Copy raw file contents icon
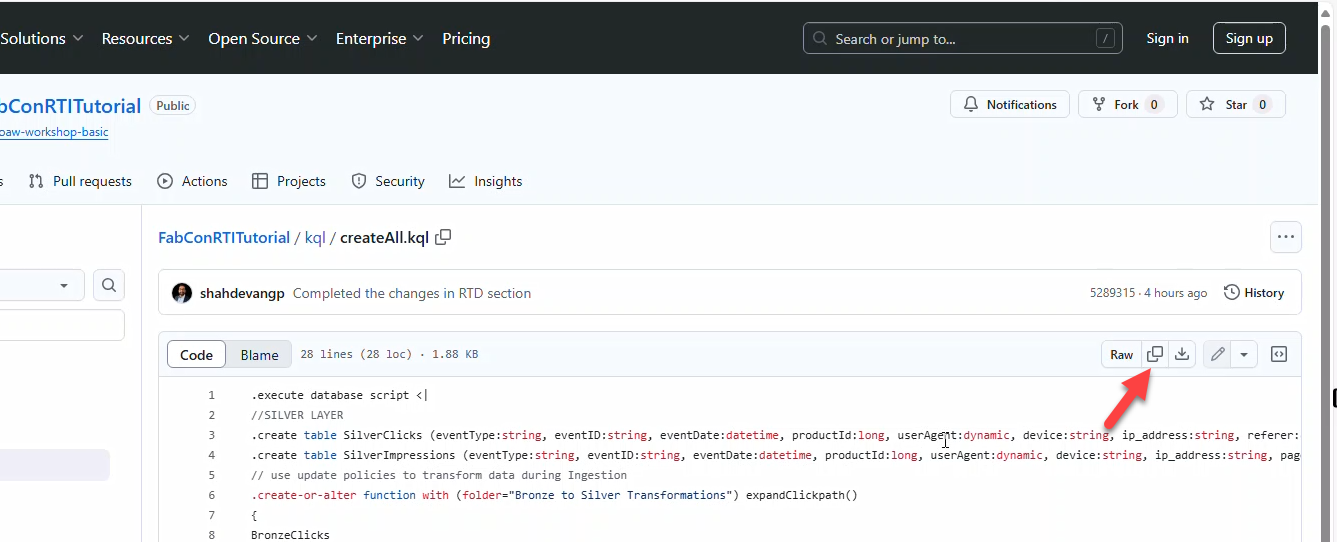 point(1154,354)
